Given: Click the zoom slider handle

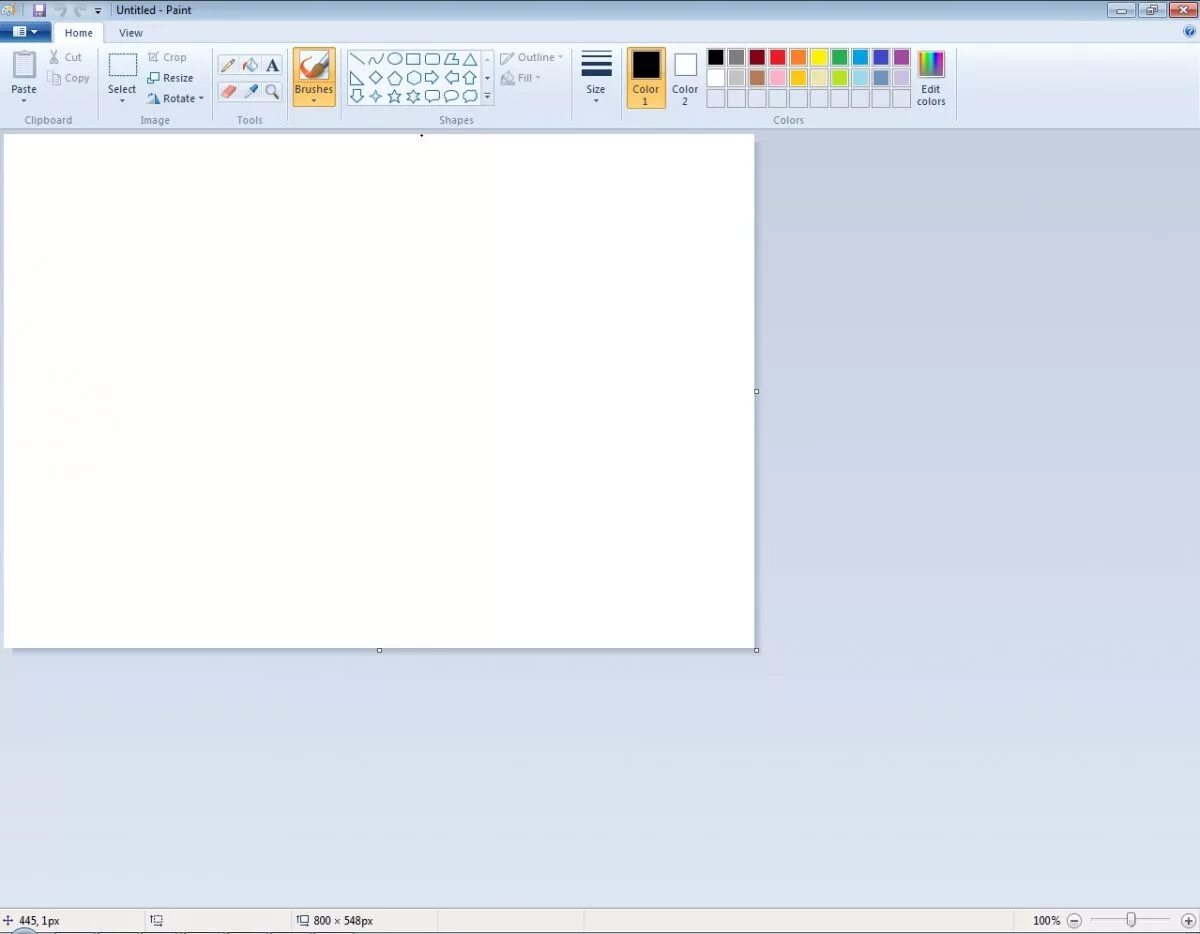Looking at the screenshot, I should coord(1131,920).
